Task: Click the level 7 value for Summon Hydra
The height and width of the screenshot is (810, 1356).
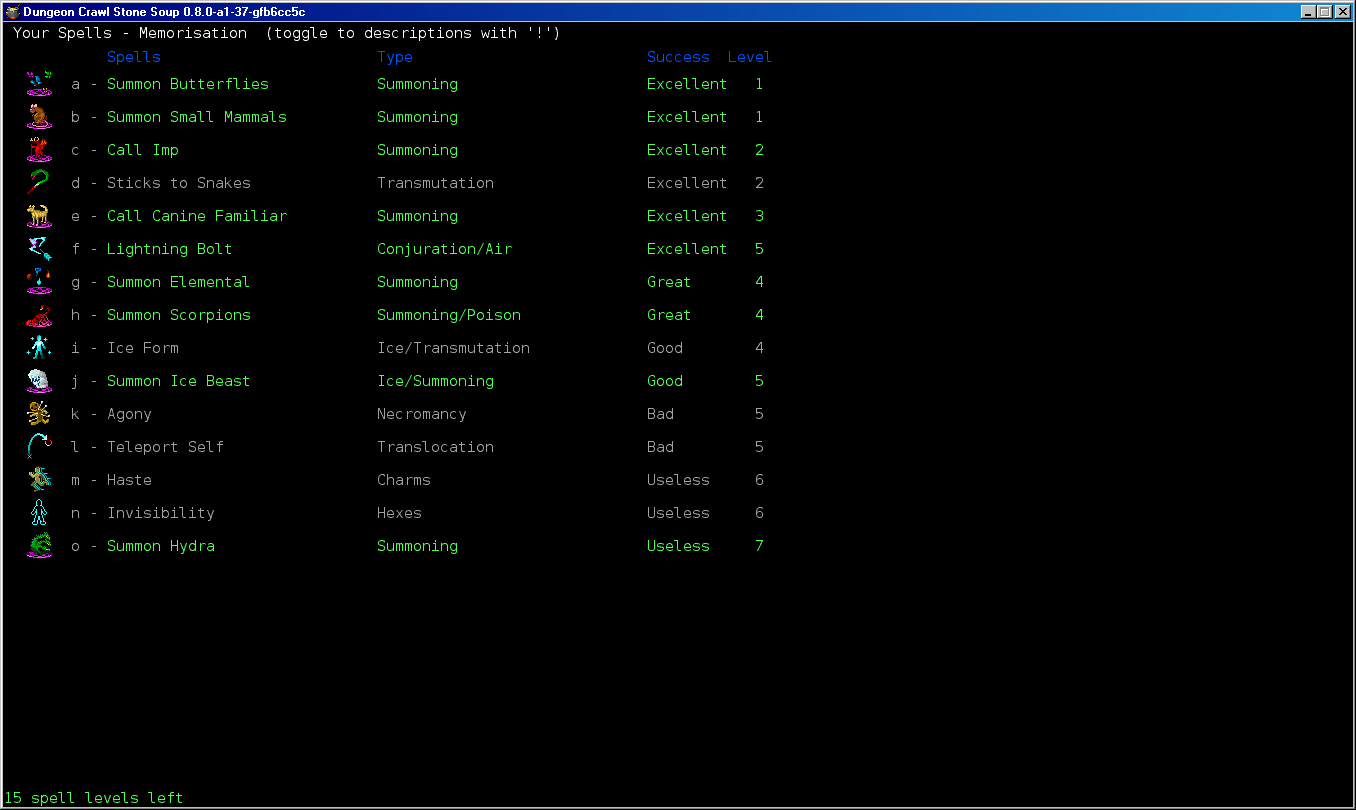Action: [x=759, y=546]
